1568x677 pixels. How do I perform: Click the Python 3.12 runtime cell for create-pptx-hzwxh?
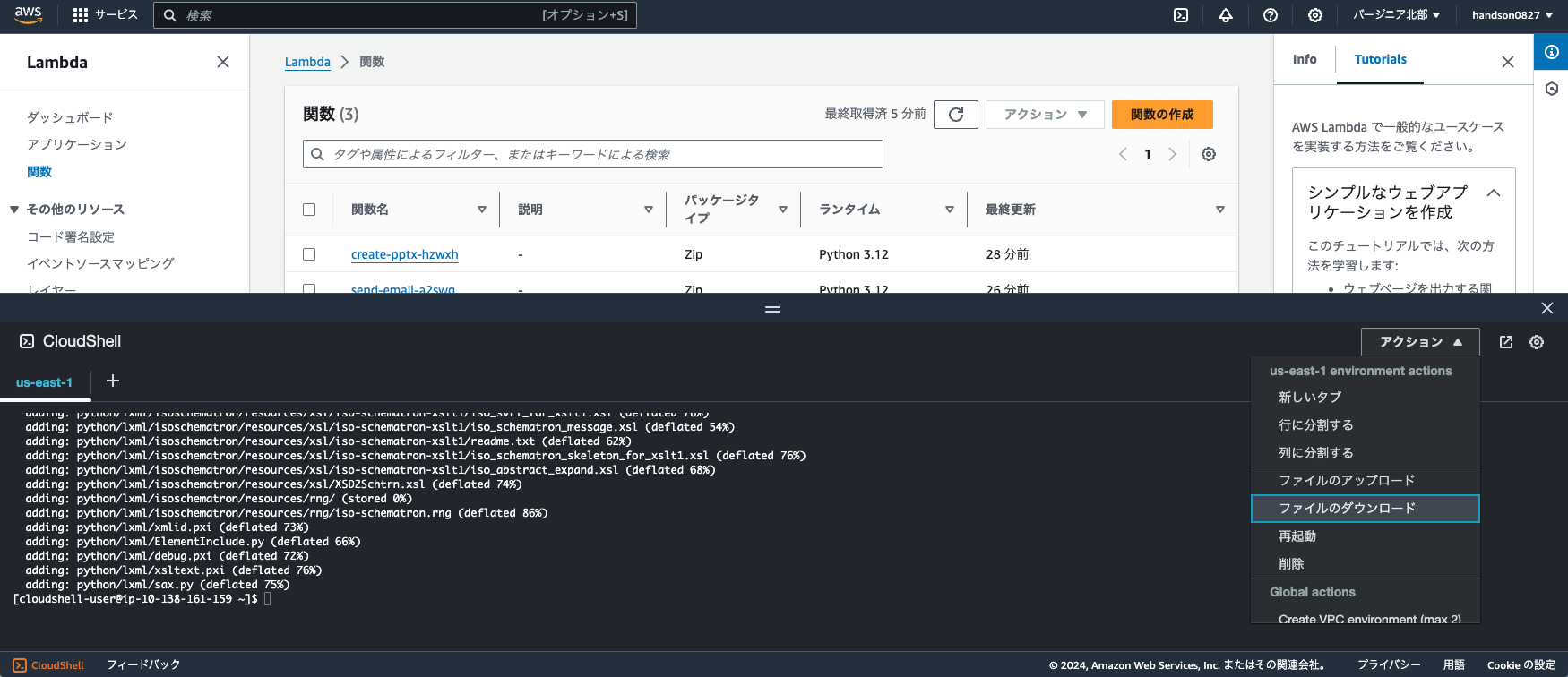tap(854, 254)
